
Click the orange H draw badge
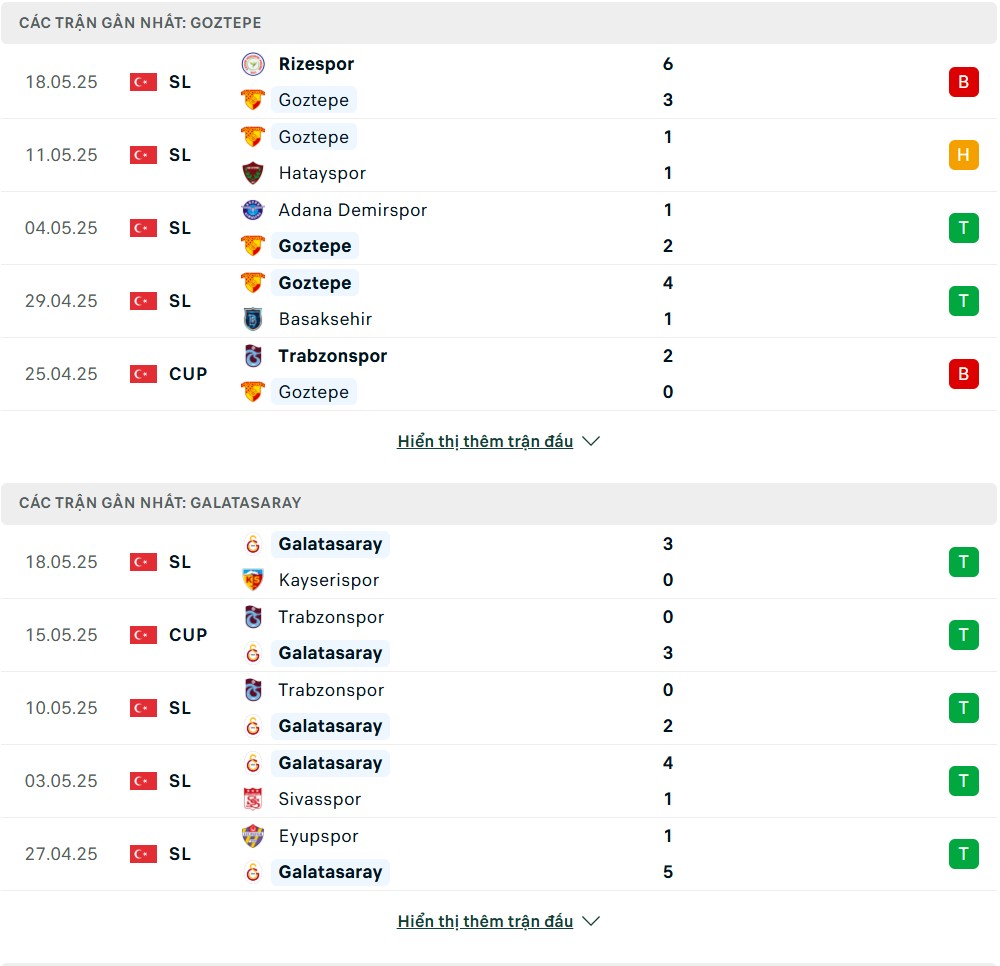point(963,155)
